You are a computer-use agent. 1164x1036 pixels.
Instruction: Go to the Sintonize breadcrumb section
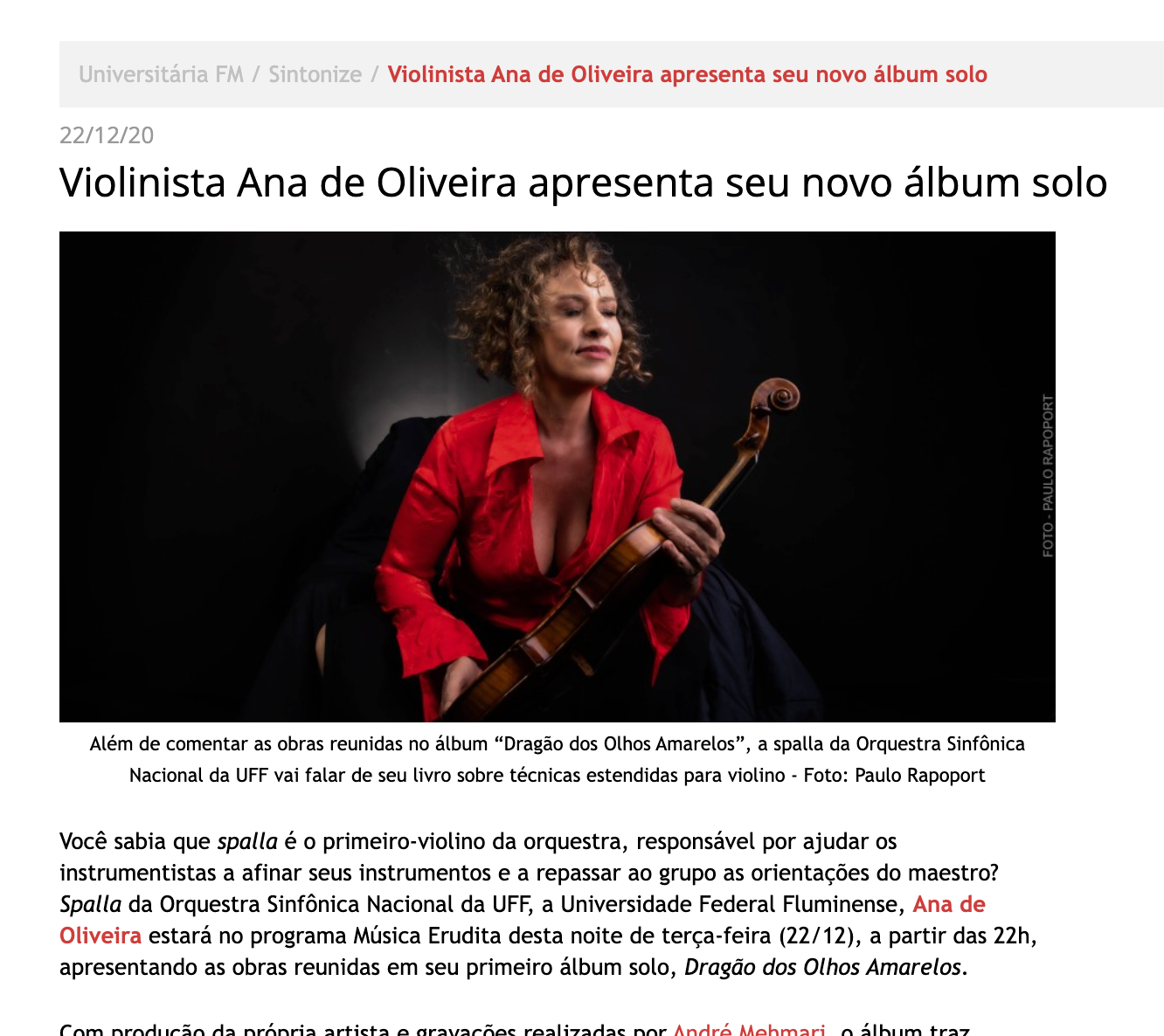point(315,74)
